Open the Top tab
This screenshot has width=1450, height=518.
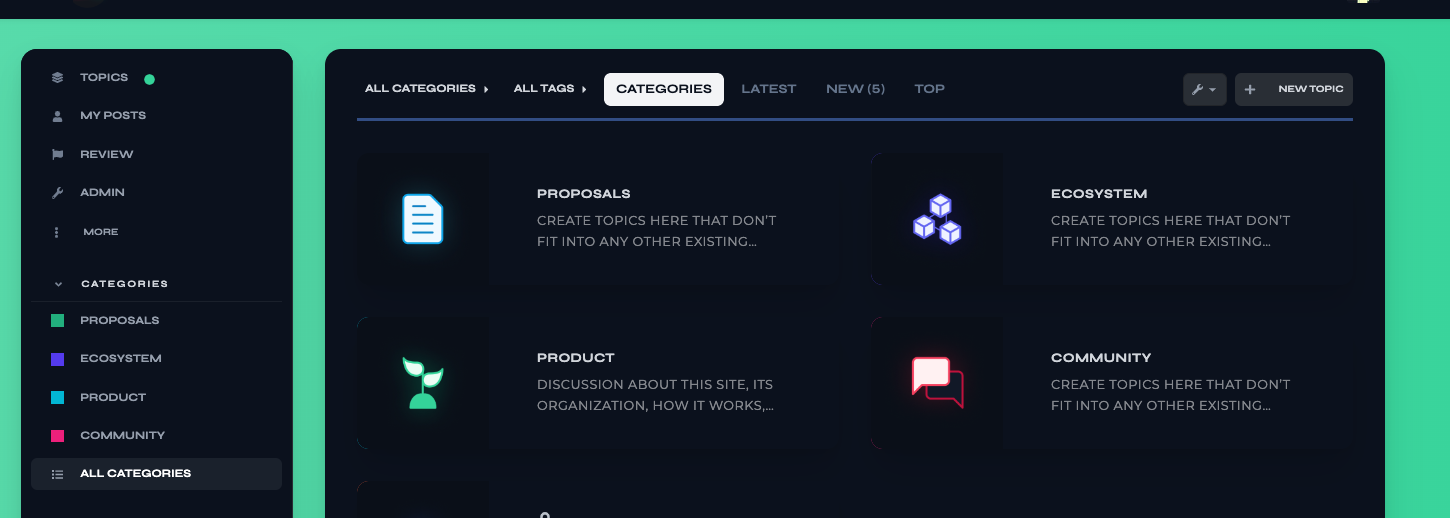pyautogui.click(x=929, y=89)
